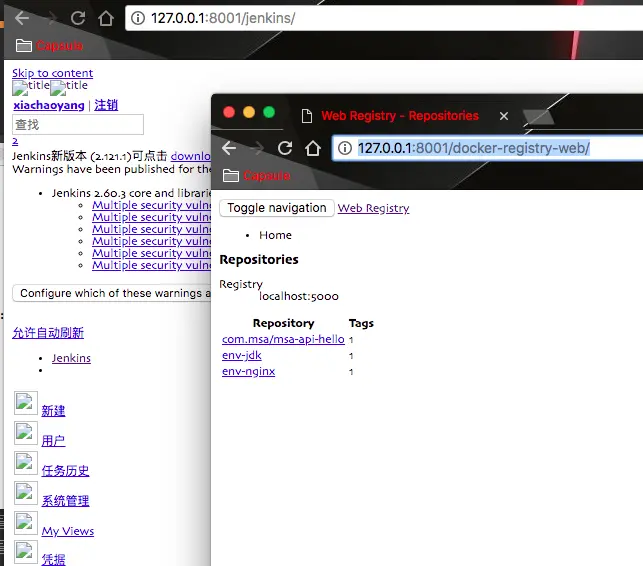Click home icon in Jenkins browser window
643x566 pixels.
(x=106, y=18)
